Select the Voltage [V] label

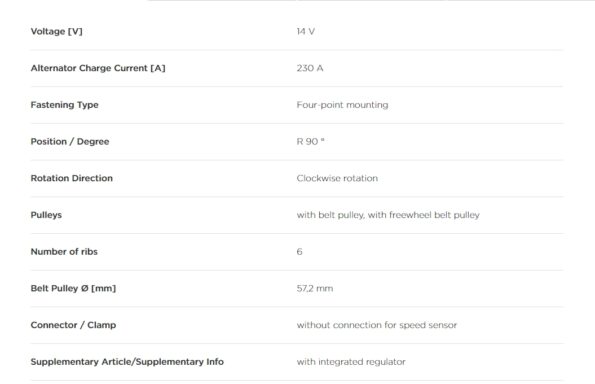tap(57, 31)
